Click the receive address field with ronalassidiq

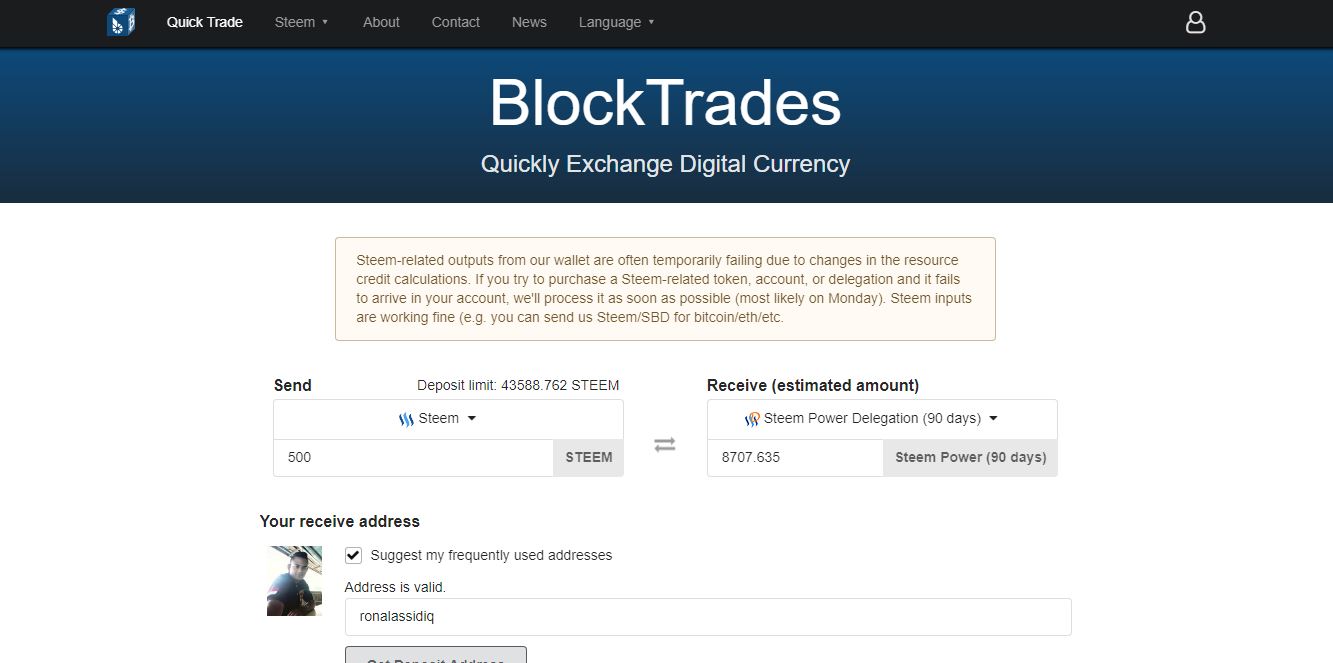[708, 617]
